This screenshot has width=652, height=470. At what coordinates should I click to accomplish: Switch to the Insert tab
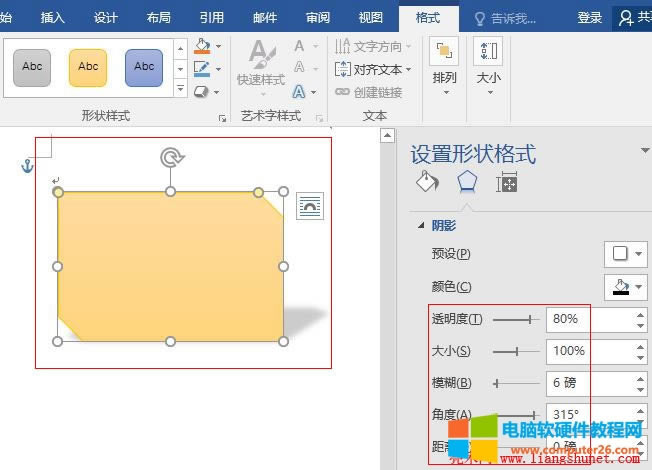click(53, 17)
